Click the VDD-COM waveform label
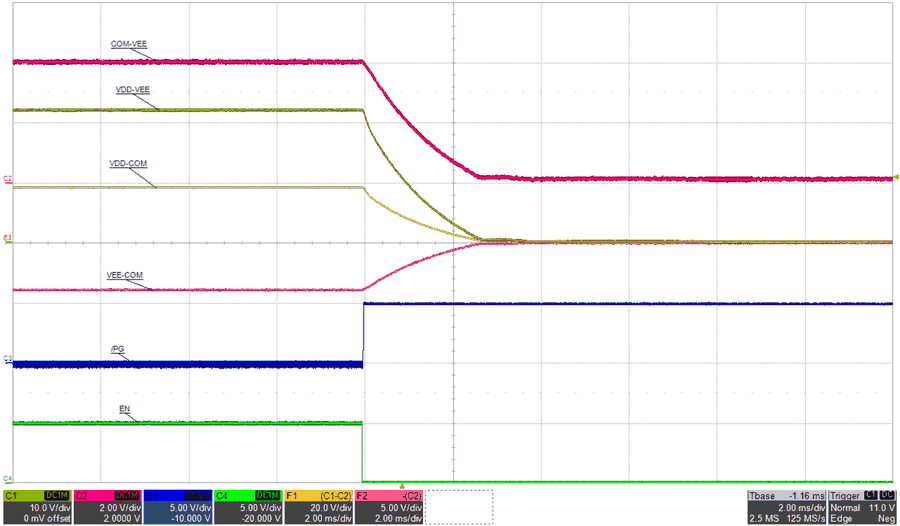 point(128,164)
